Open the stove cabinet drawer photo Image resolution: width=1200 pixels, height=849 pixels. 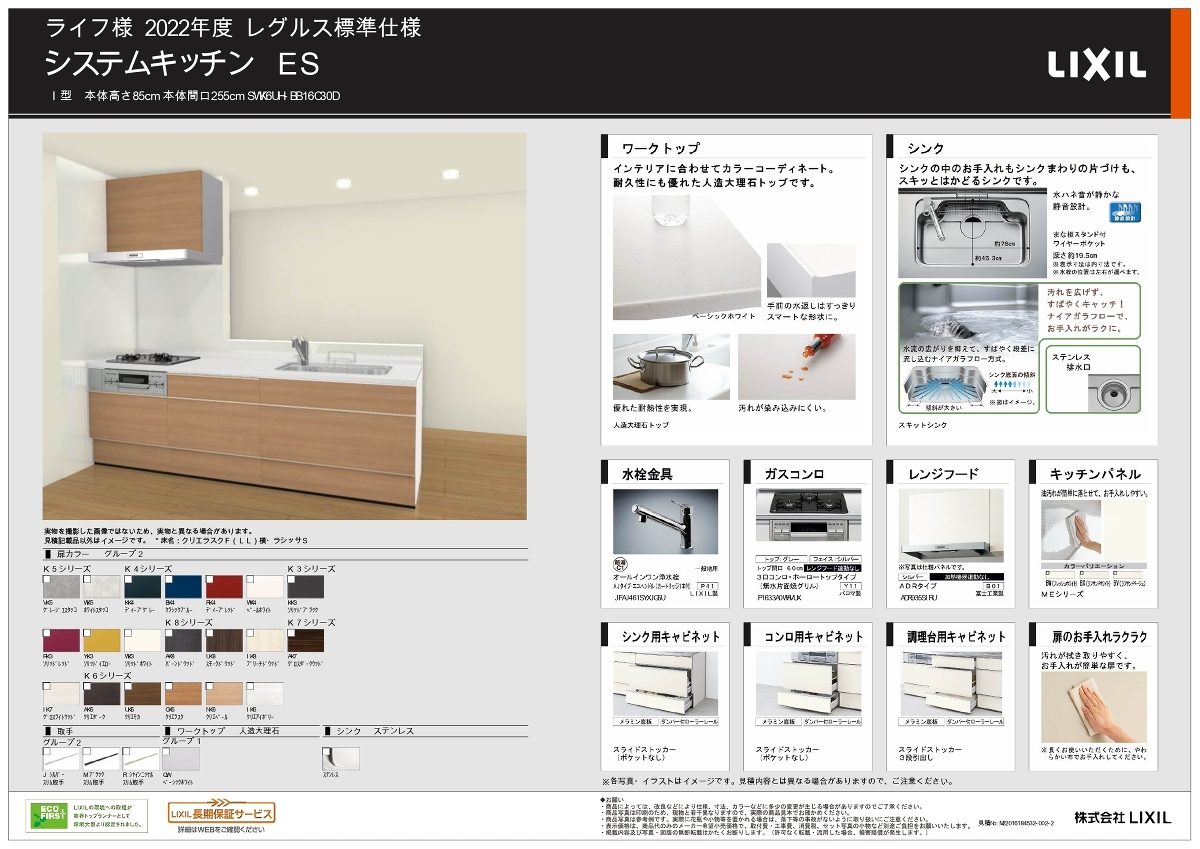[x=808, y=684]
